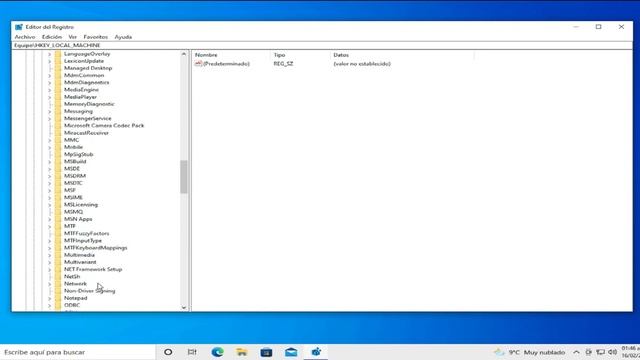Open the Edición menu
The image size is (640, 360).
pos(52,37)
